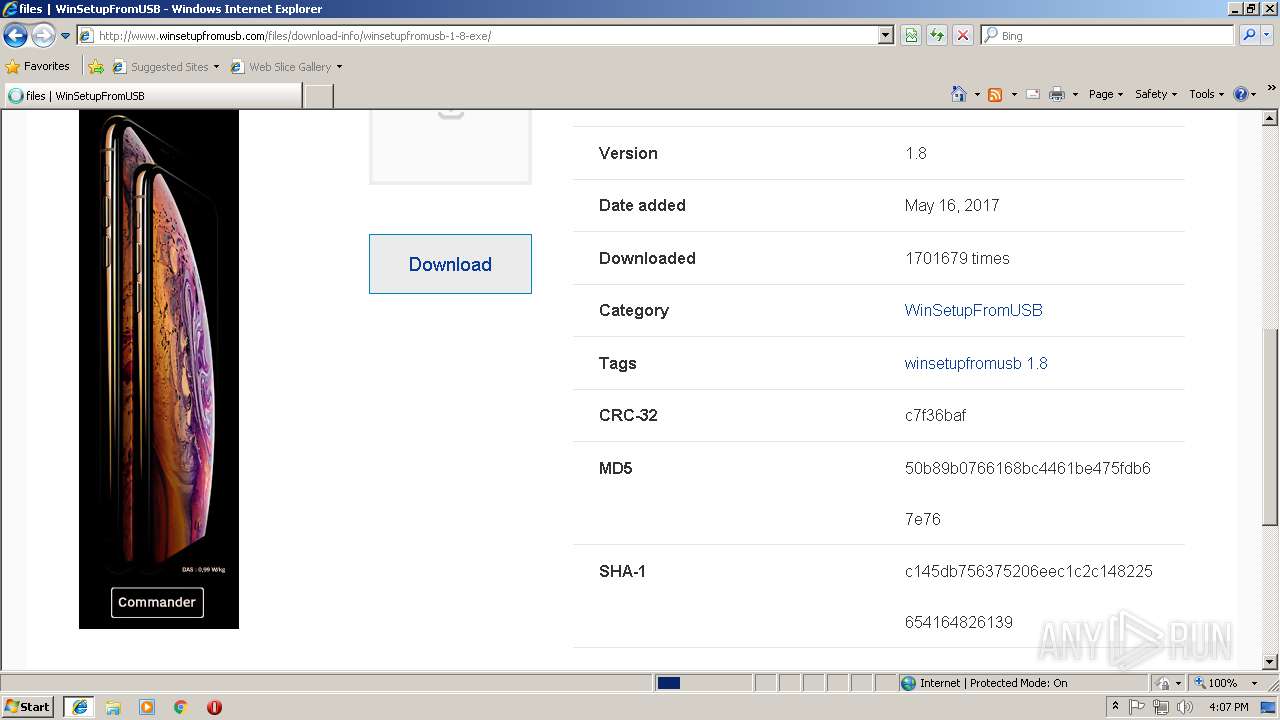Toggle the Compatibility View icon
The width and height of the screenshot is (1280, 720).
(x=911, y=36)
